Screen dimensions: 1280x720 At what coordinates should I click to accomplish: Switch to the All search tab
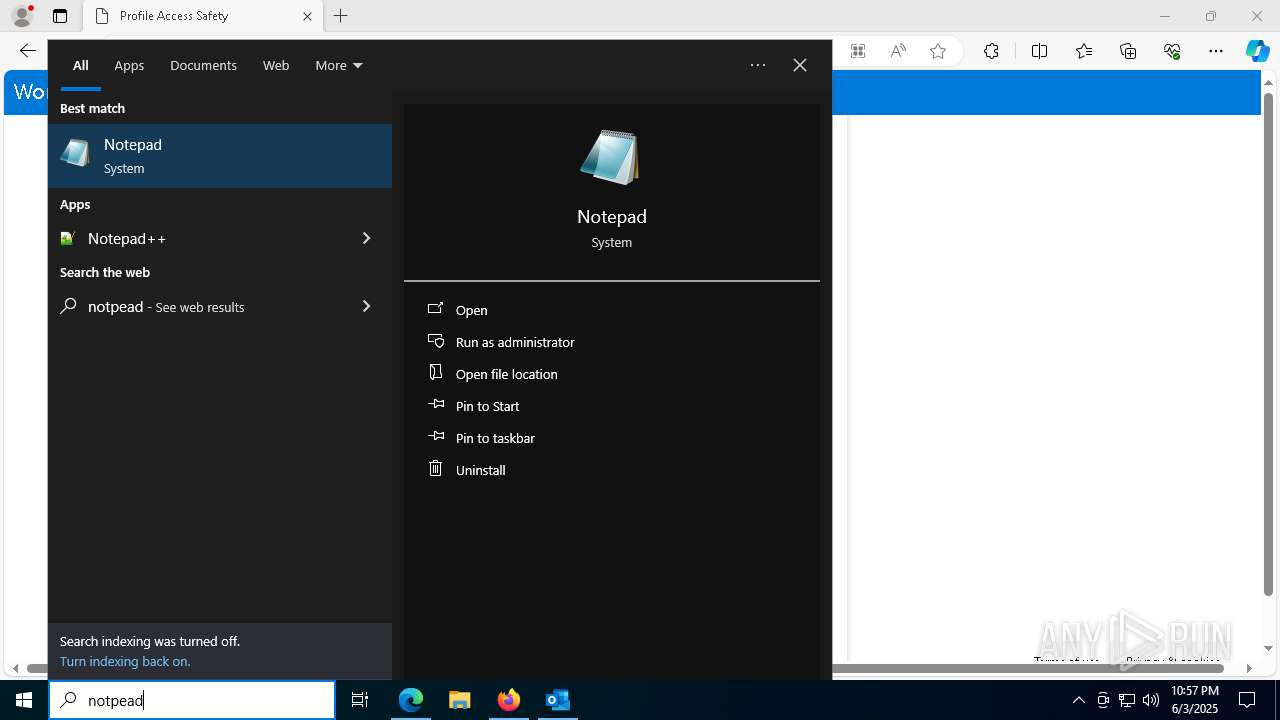[80, 65]
